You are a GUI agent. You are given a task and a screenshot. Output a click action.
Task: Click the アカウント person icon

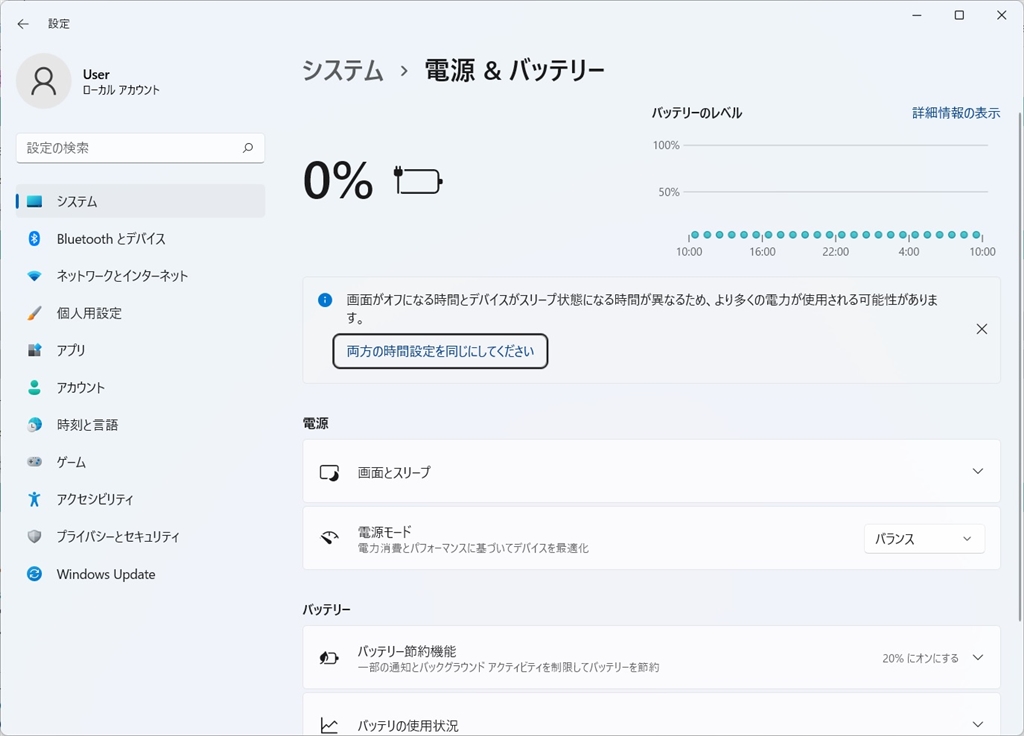click(34, 387)
